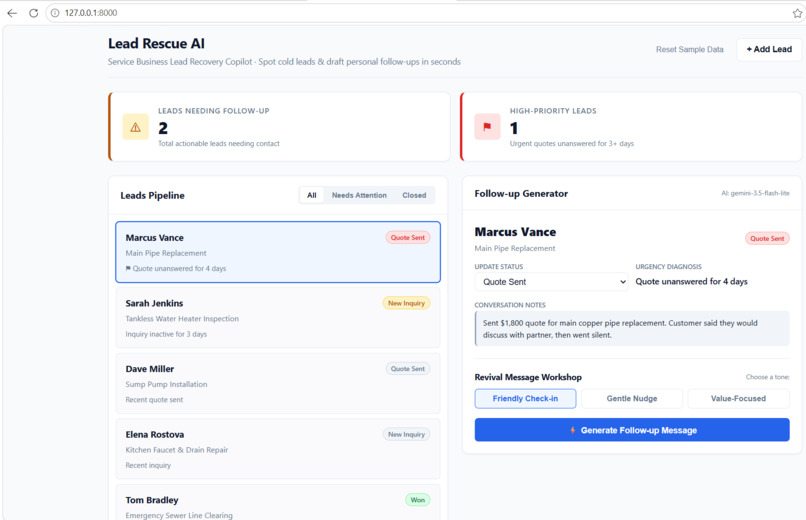Open the Update Status dropdown

551,282
